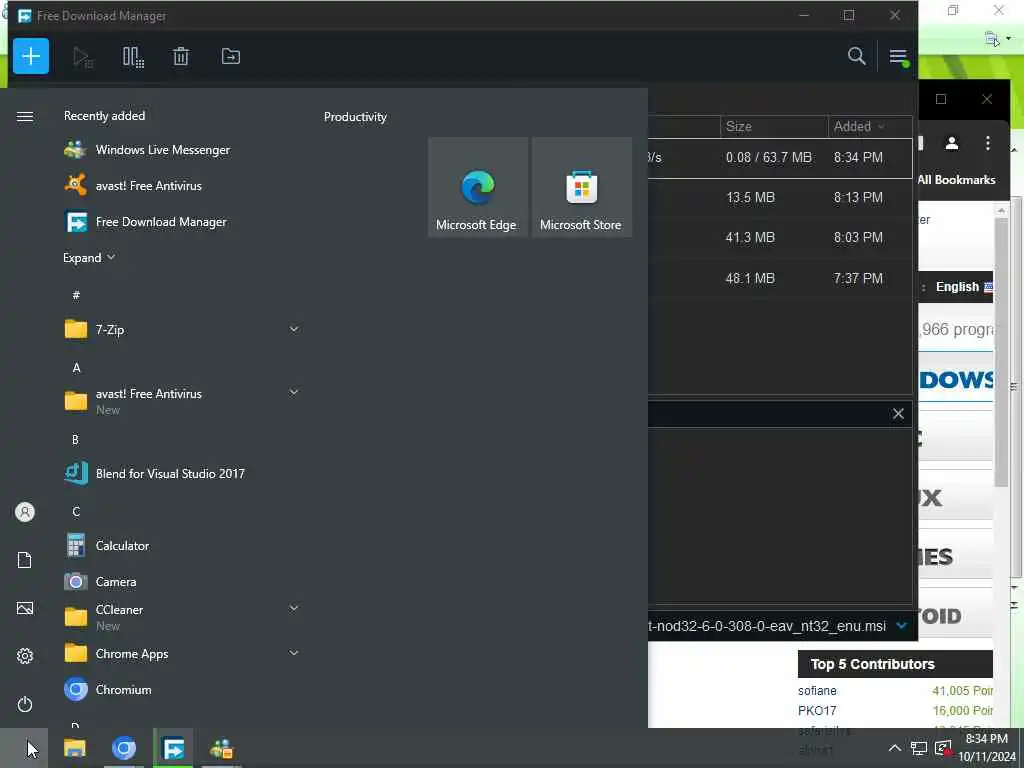Open Documents from Start sidebar

tap(25, 560)
